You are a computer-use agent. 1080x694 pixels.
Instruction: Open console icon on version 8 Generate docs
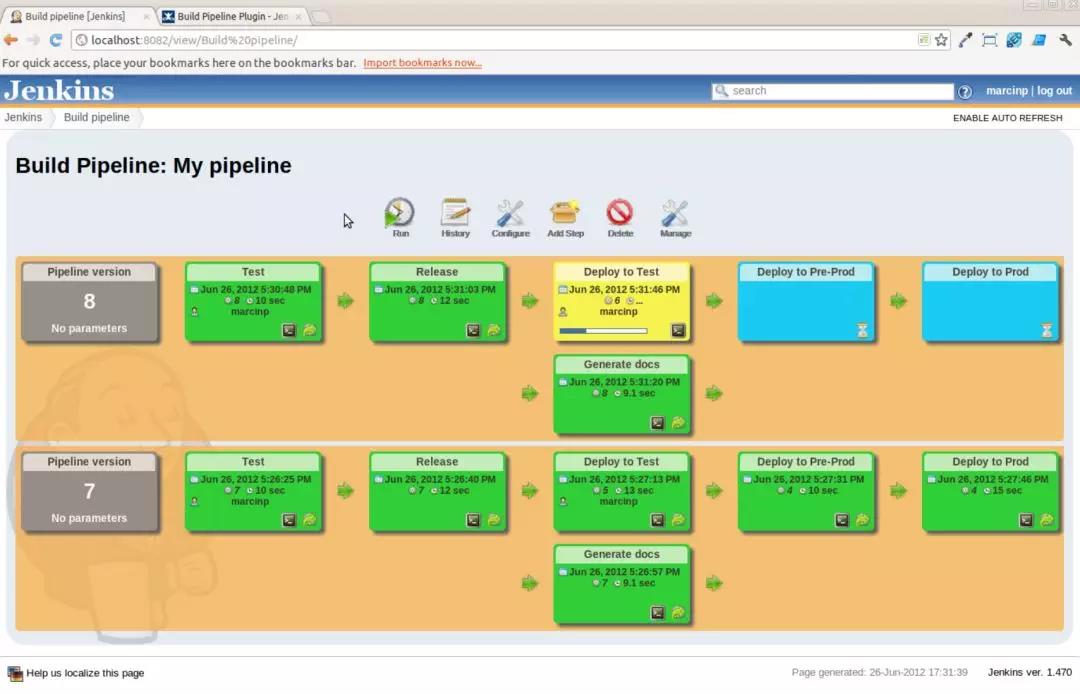[x=658, y=423]
